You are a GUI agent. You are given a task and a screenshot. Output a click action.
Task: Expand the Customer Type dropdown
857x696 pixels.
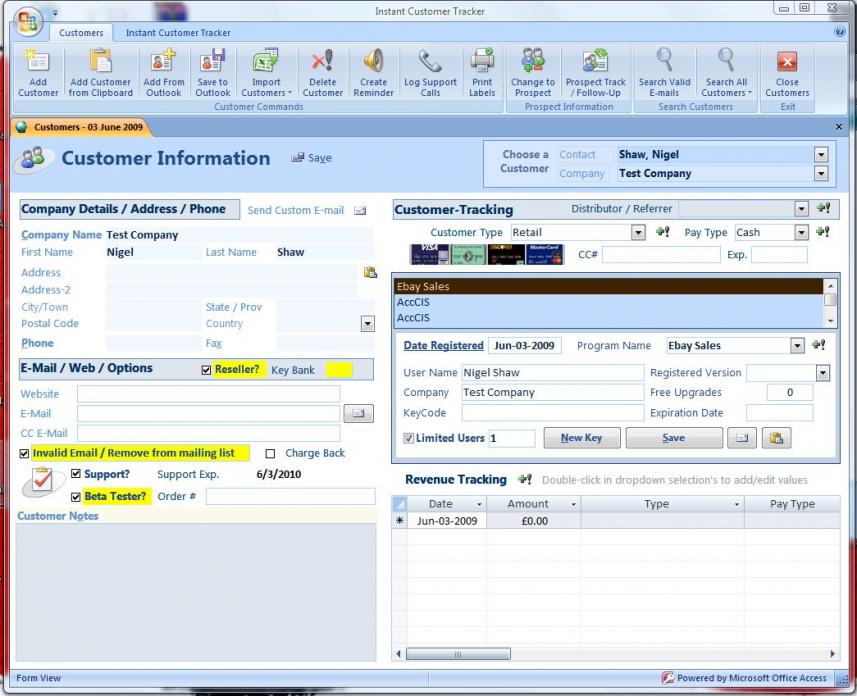[638, 232]
